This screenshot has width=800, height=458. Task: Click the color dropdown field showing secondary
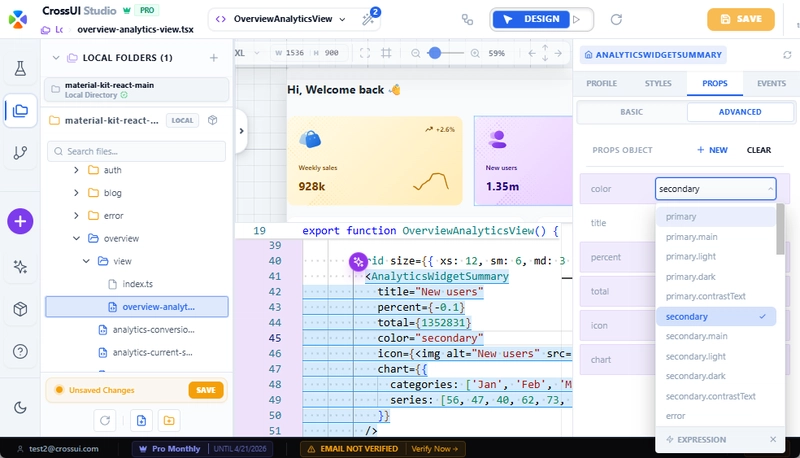715,189
